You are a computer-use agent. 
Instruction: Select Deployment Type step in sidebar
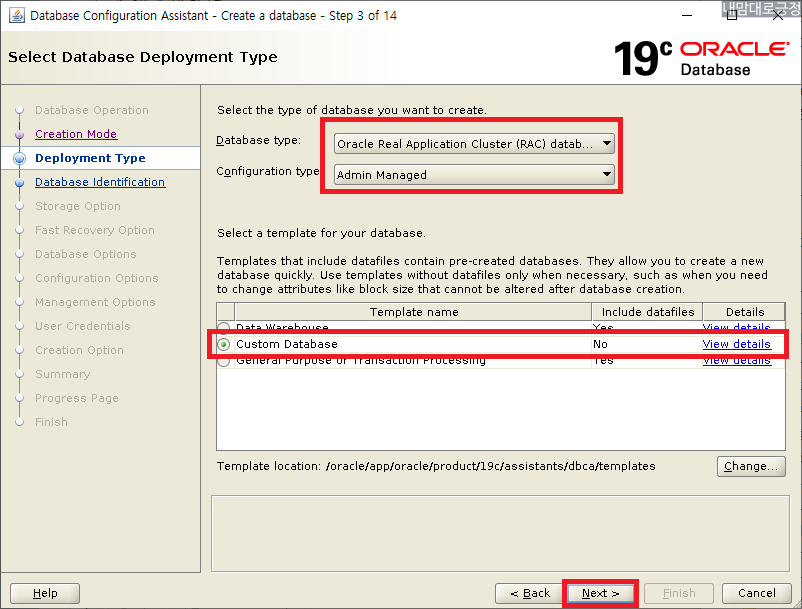coord(90,158)
